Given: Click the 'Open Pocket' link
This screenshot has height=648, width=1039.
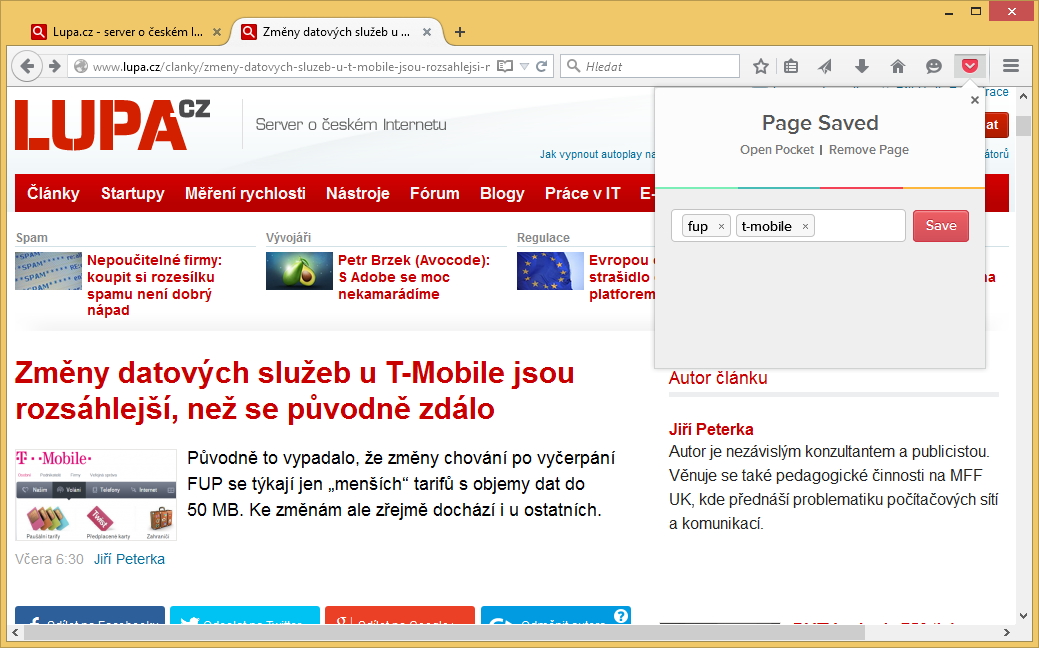Looking at the screenshot, I should pos(777,150).
